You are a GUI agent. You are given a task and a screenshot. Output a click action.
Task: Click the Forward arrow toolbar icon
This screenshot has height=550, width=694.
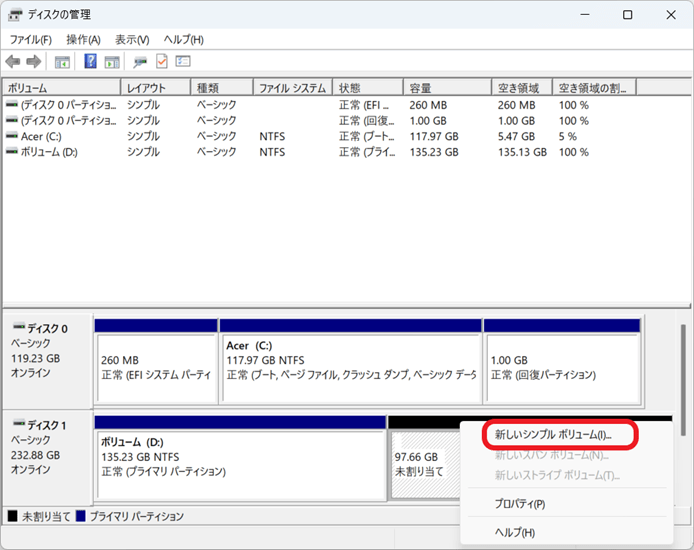click(33, 62)
